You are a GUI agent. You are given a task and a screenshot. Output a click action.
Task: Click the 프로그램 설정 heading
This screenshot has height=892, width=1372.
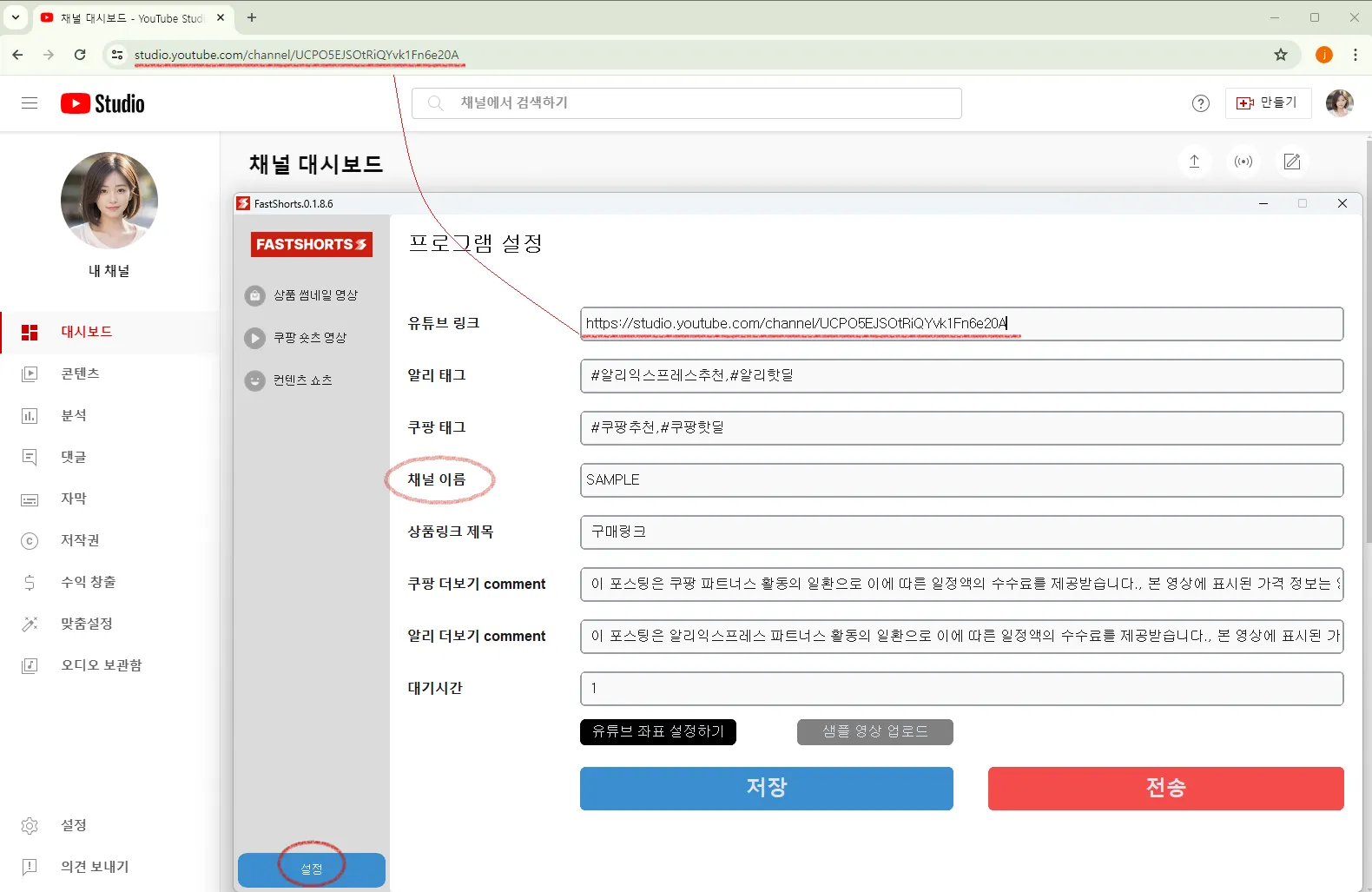click(x=476, y=243)
